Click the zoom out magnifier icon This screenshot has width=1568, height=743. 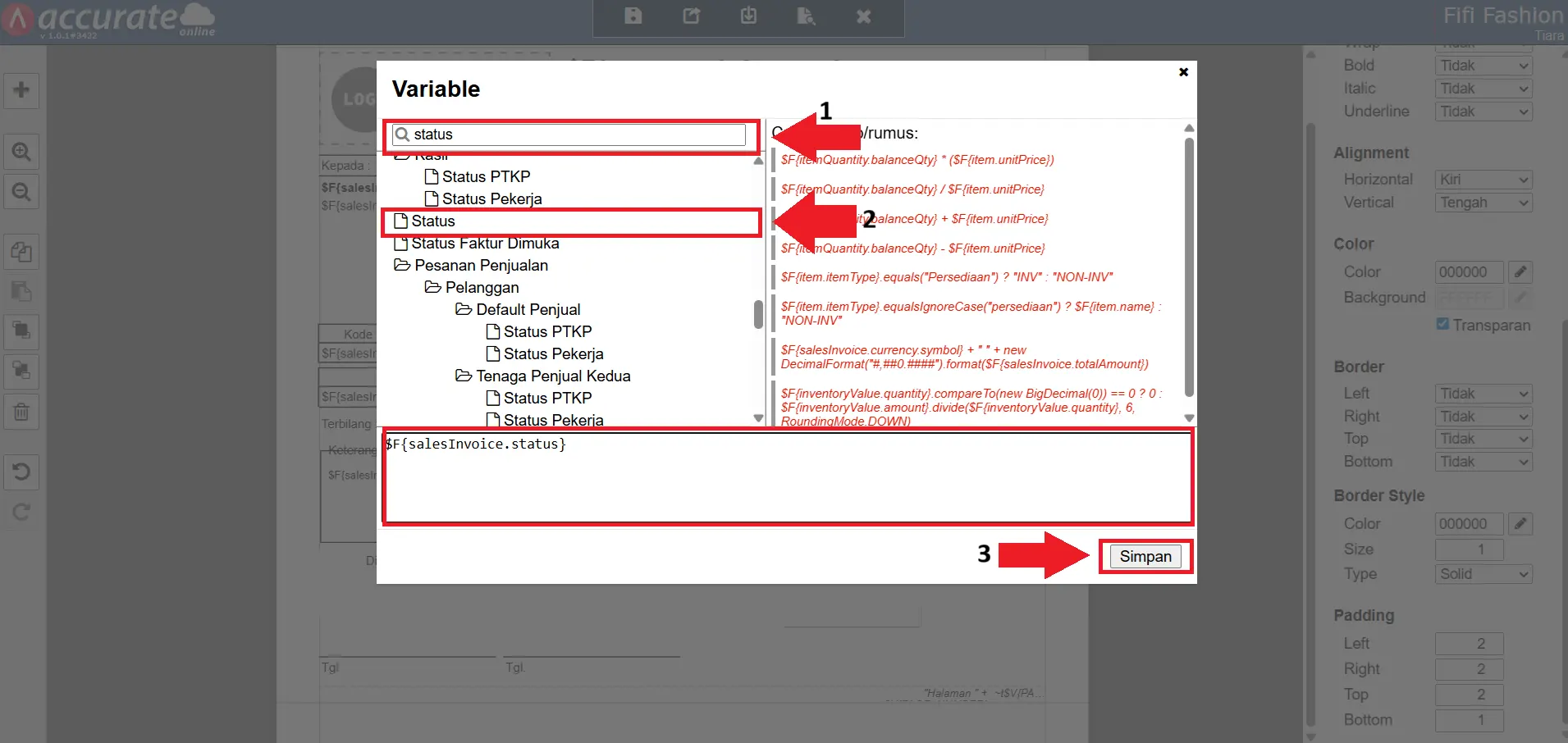pos(21,192)
